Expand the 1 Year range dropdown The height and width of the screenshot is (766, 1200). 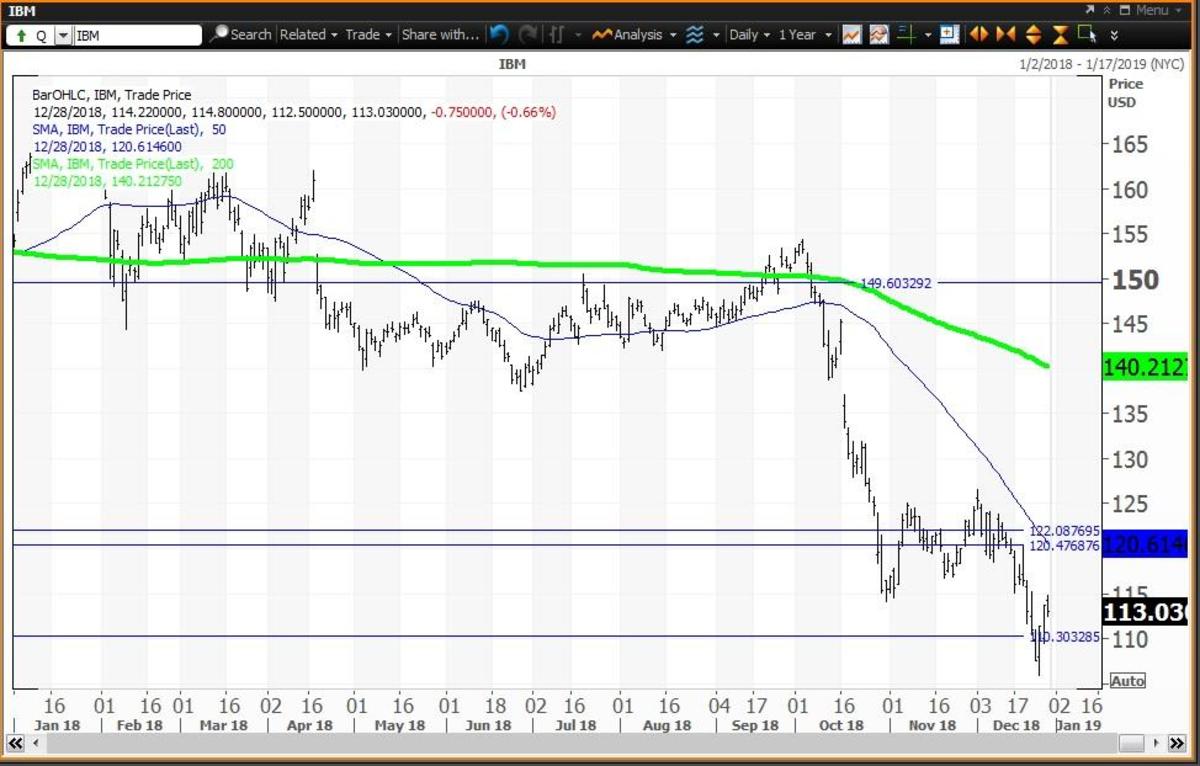point(803,34)
